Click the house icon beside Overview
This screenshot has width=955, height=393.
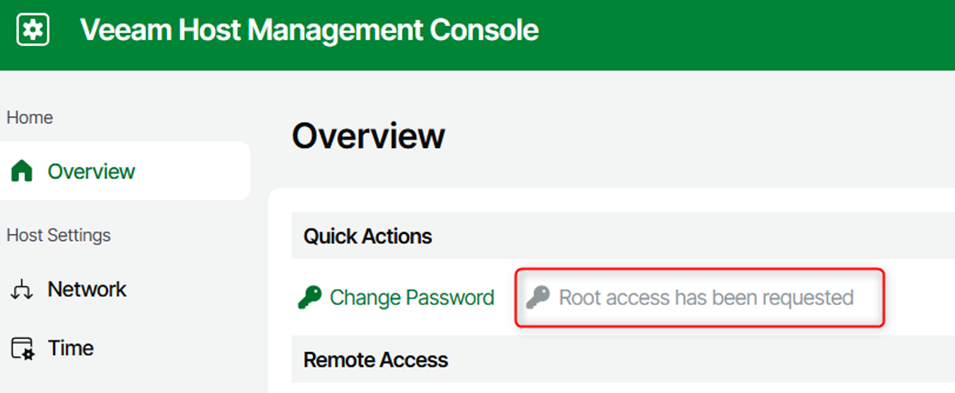22,171
